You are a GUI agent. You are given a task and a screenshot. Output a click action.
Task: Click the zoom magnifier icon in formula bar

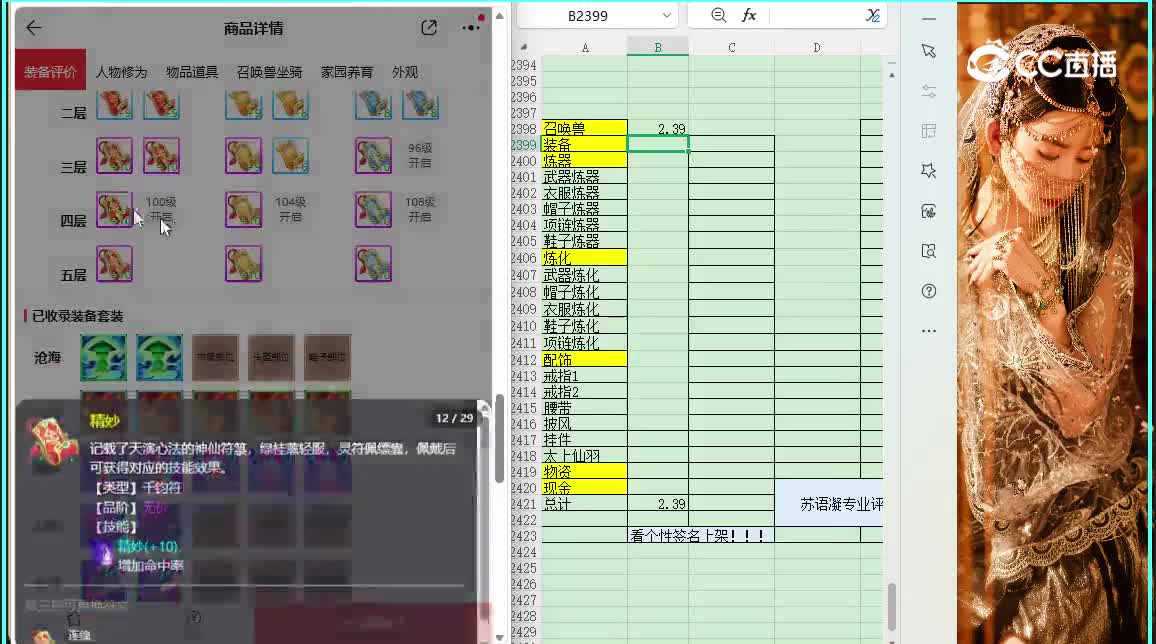[719, 15]
